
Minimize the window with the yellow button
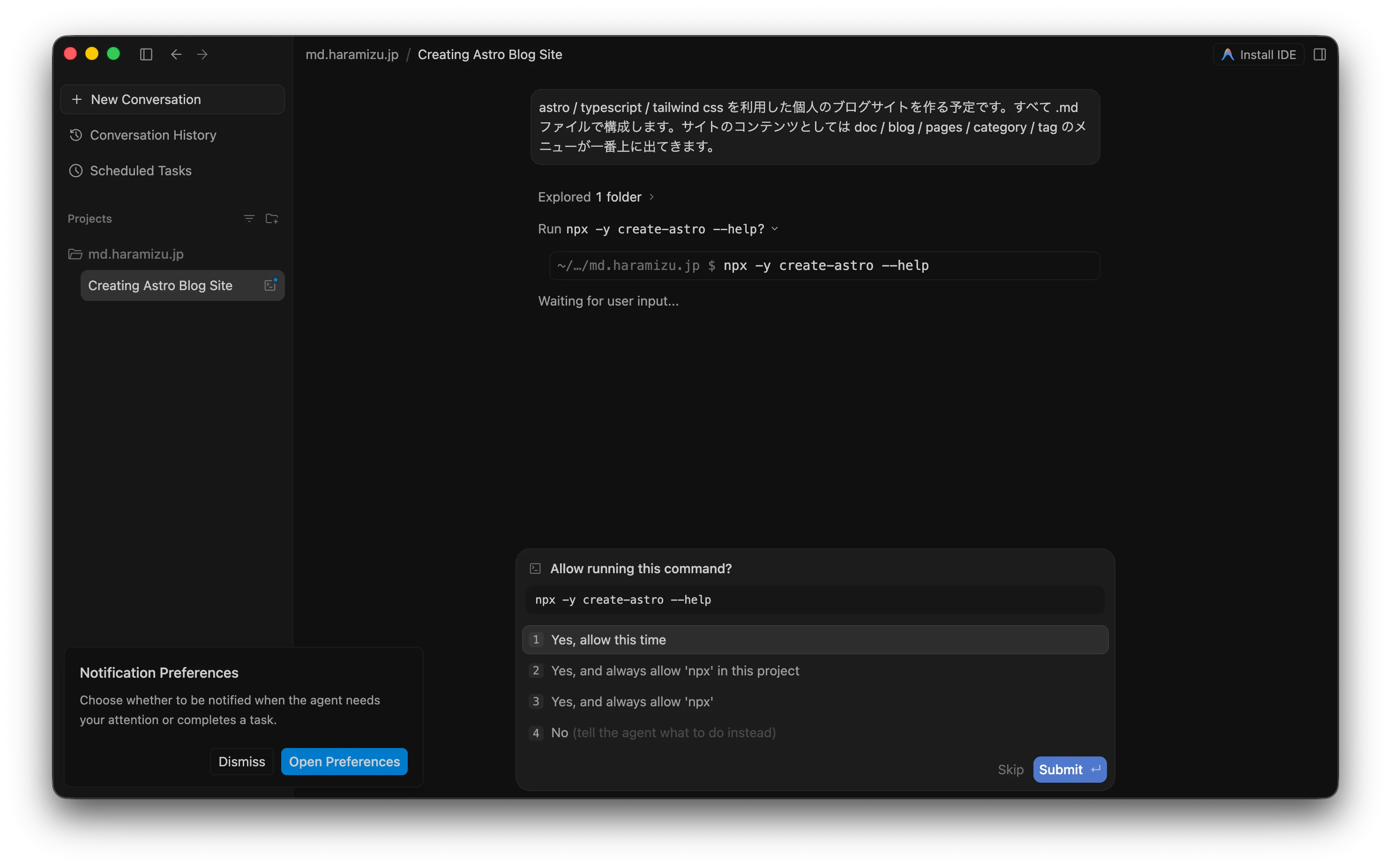tap(92, 54)
